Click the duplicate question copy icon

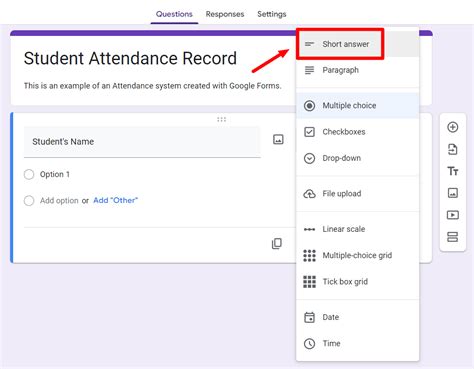pos(277,244)
